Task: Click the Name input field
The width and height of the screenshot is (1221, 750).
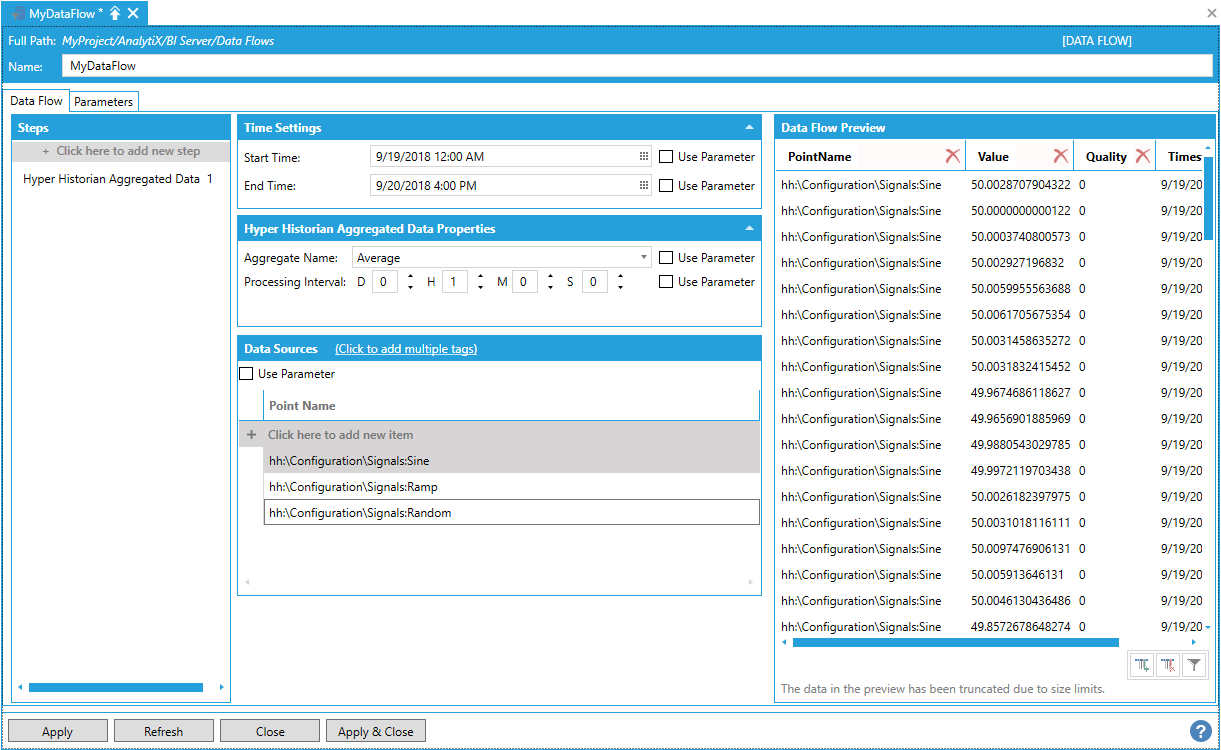Action: [x=637, y=66]
